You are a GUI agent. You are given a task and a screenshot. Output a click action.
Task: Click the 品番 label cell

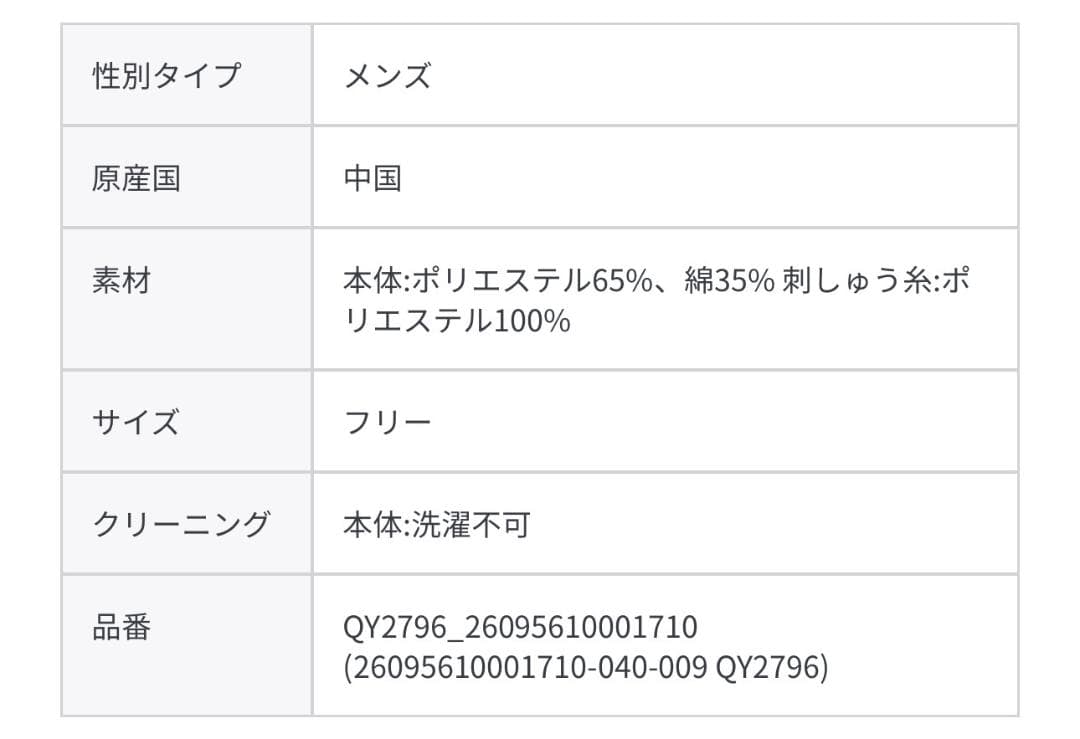click(x=121, y=627)
